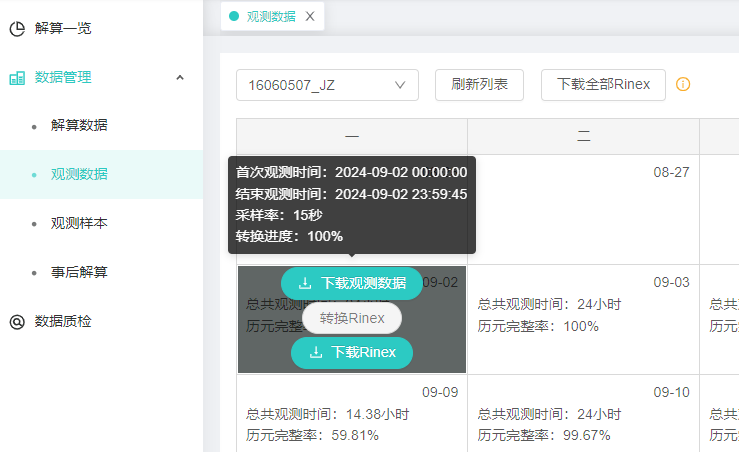Click the dropdown arrow of station selector

coord(400,85)
